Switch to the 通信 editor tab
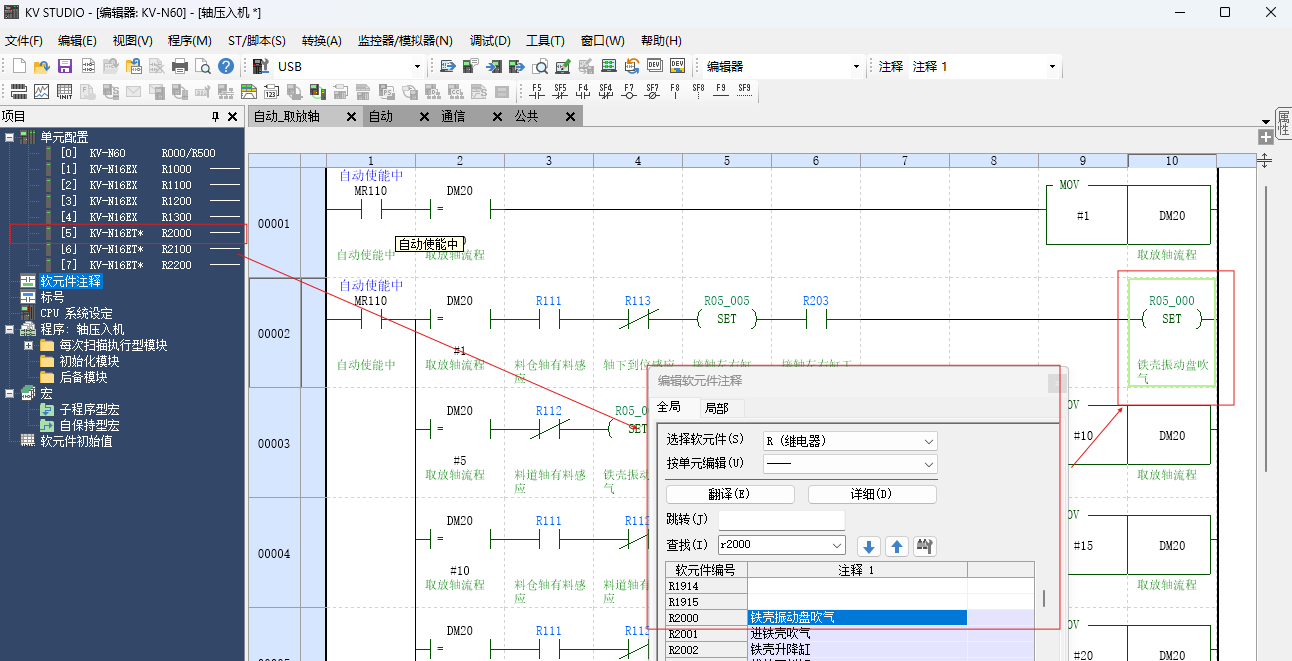The width and height of the screenshot is (1292, 661). (x=453, y=117)
